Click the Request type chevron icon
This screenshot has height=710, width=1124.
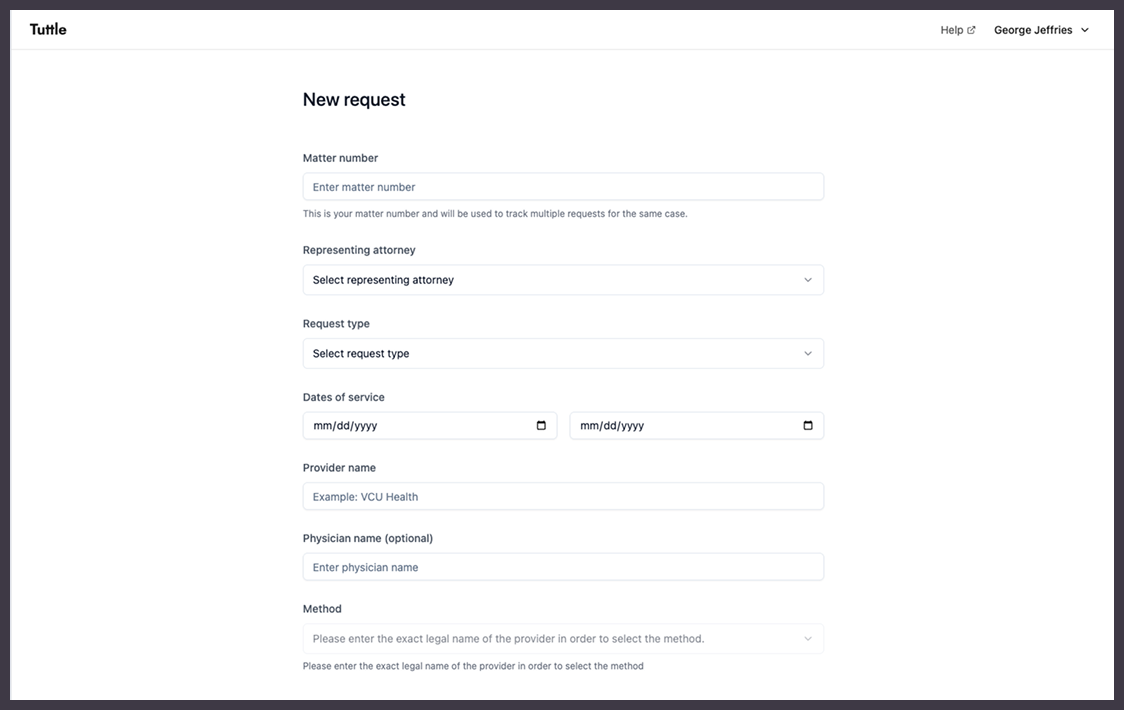pos(808,354)
